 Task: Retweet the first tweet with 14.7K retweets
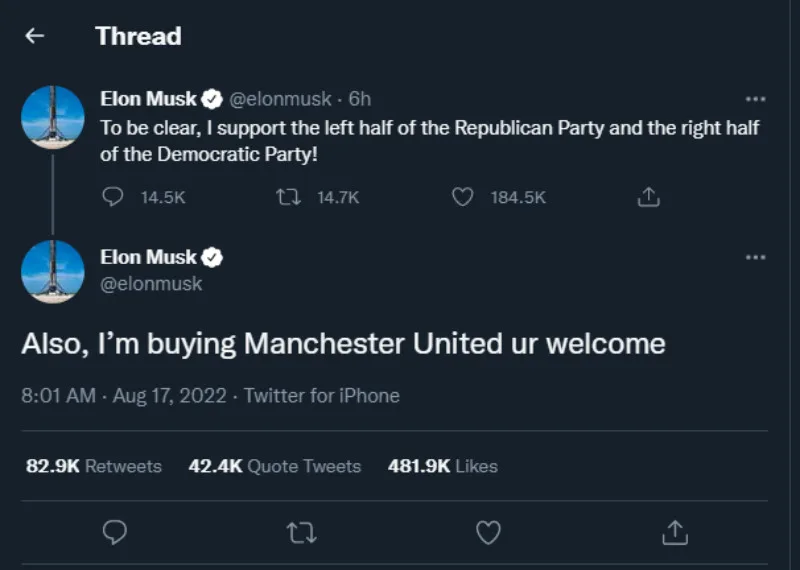click(287, 198)
